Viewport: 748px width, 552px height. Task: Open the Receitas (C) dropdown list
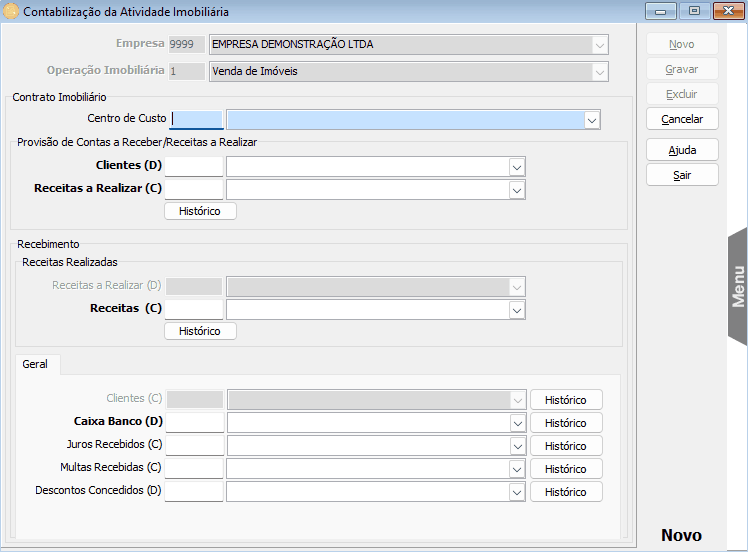point(517,310)
